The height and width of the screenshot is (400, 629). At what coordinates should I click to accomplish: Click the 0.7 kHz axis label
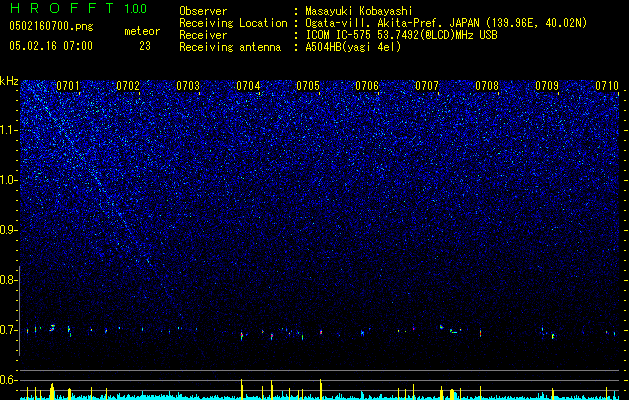8,330
